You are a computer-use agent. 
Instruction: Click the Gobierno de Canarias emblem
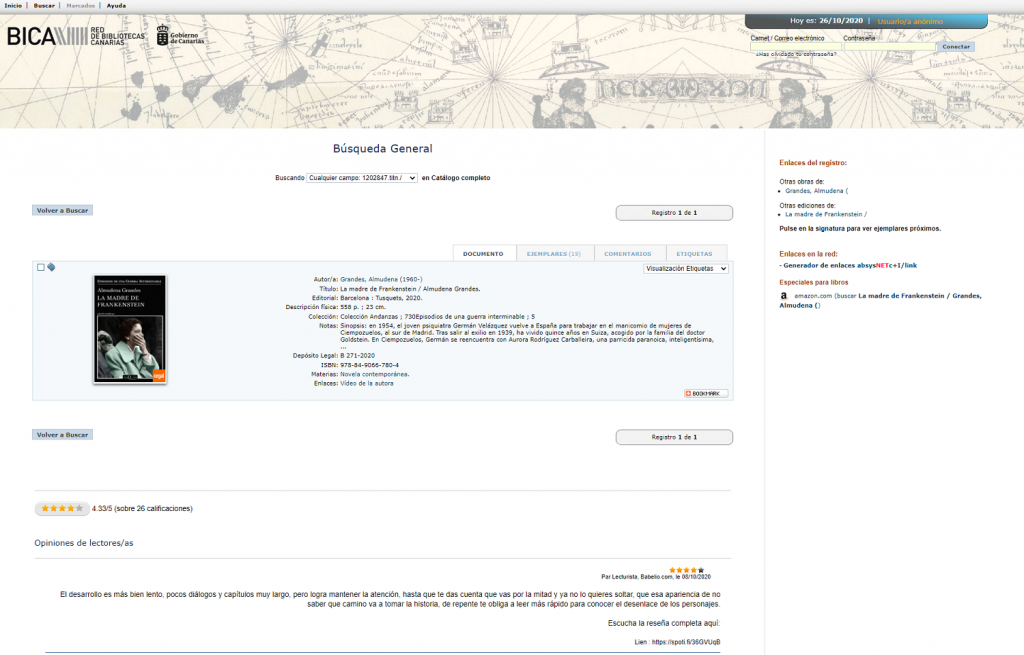pyautogui.click(x=180, y=37)
